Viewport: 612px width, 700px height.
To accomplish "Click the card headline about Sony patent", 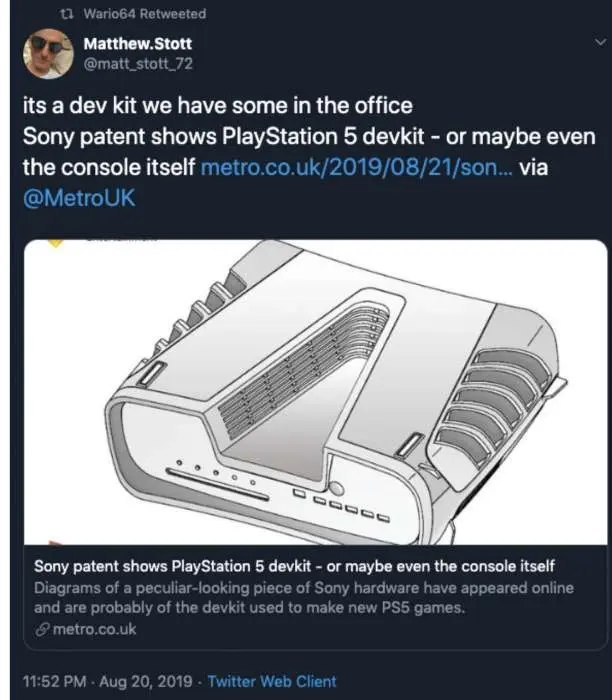I will 294,566.
